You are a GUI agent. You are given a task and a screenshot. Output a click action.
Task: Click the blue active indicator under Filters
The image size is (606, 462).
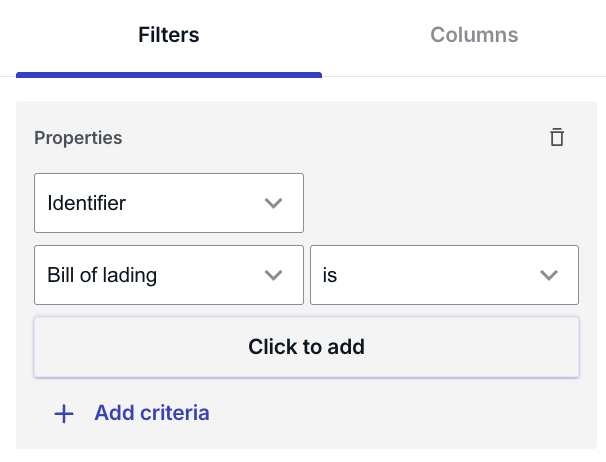(x=169, y=75)
